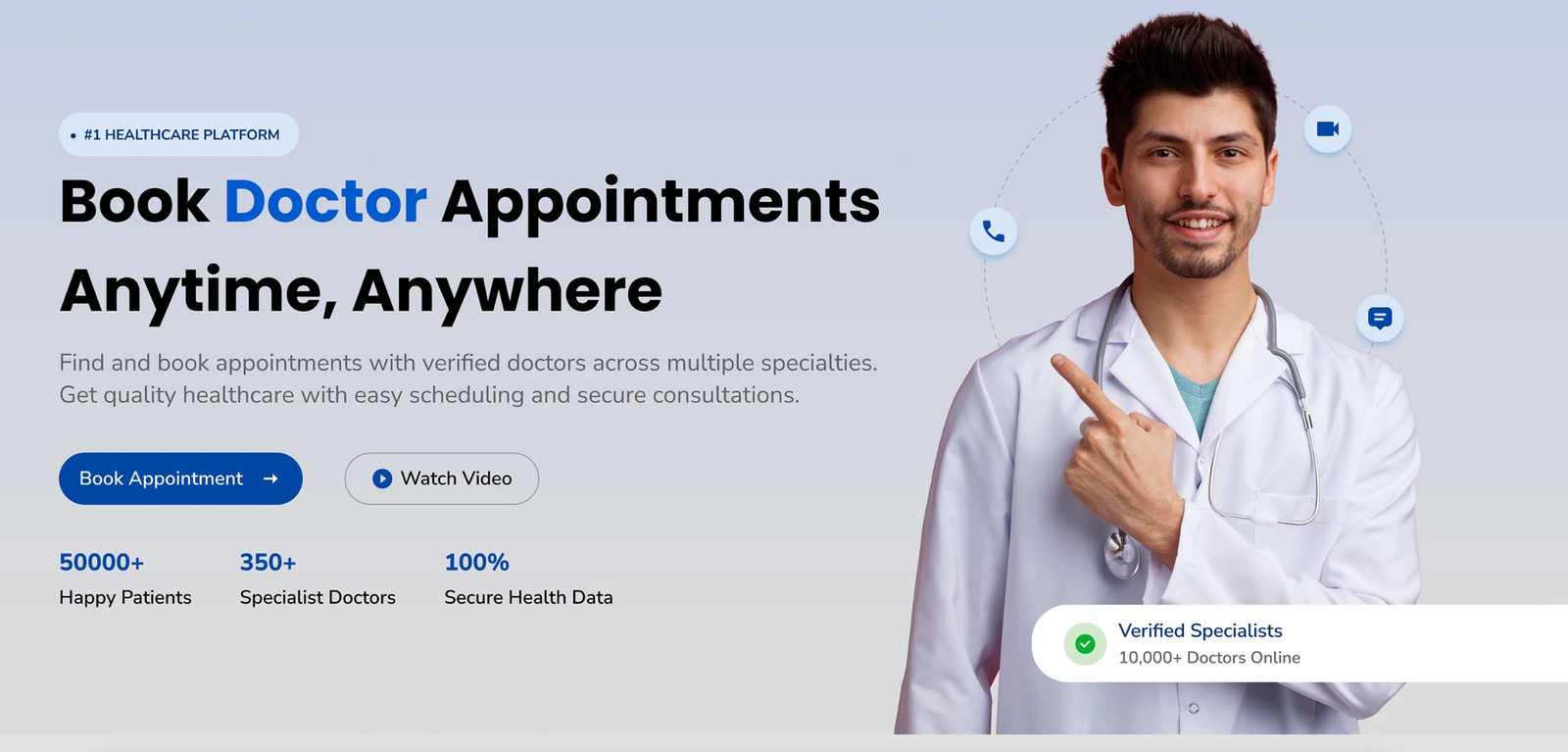Click the 100% statistic number
The width and height of the screenshot is (1568, 752).
(x=476, y=562)
